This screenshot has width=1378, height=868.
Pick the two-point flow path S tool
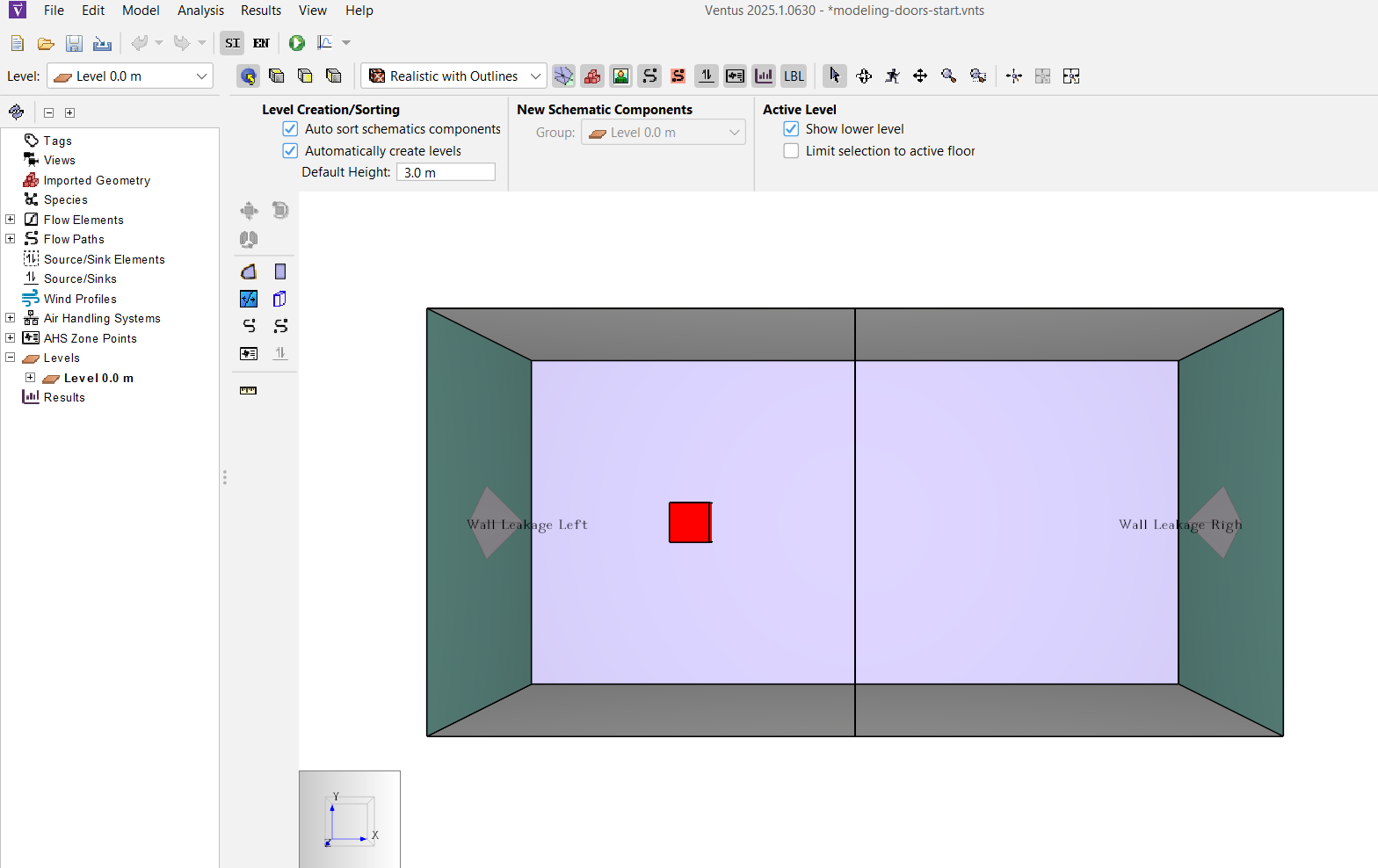tap(280, 326)
